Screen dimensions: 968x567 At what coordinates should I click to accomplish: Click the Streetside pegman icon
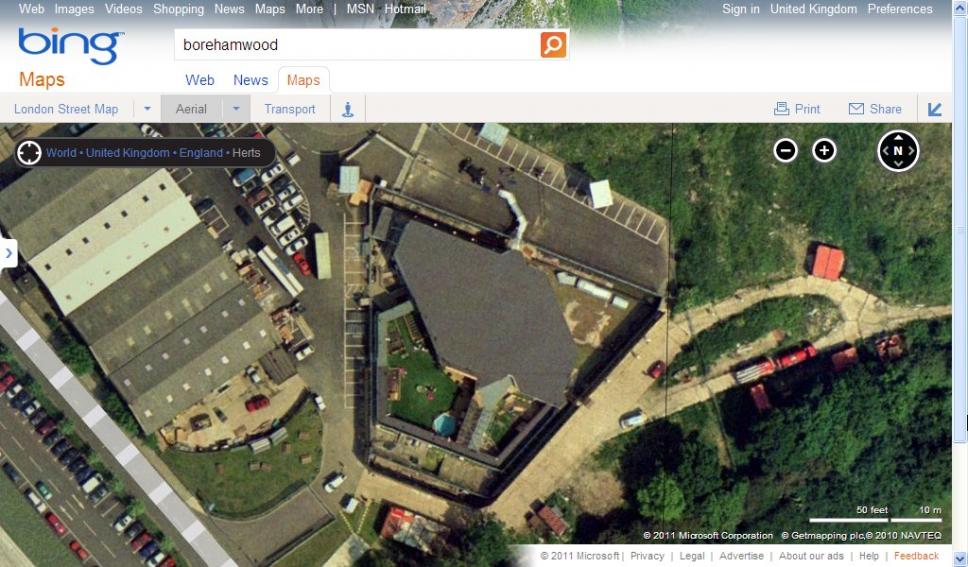click(x=348, y=109)
